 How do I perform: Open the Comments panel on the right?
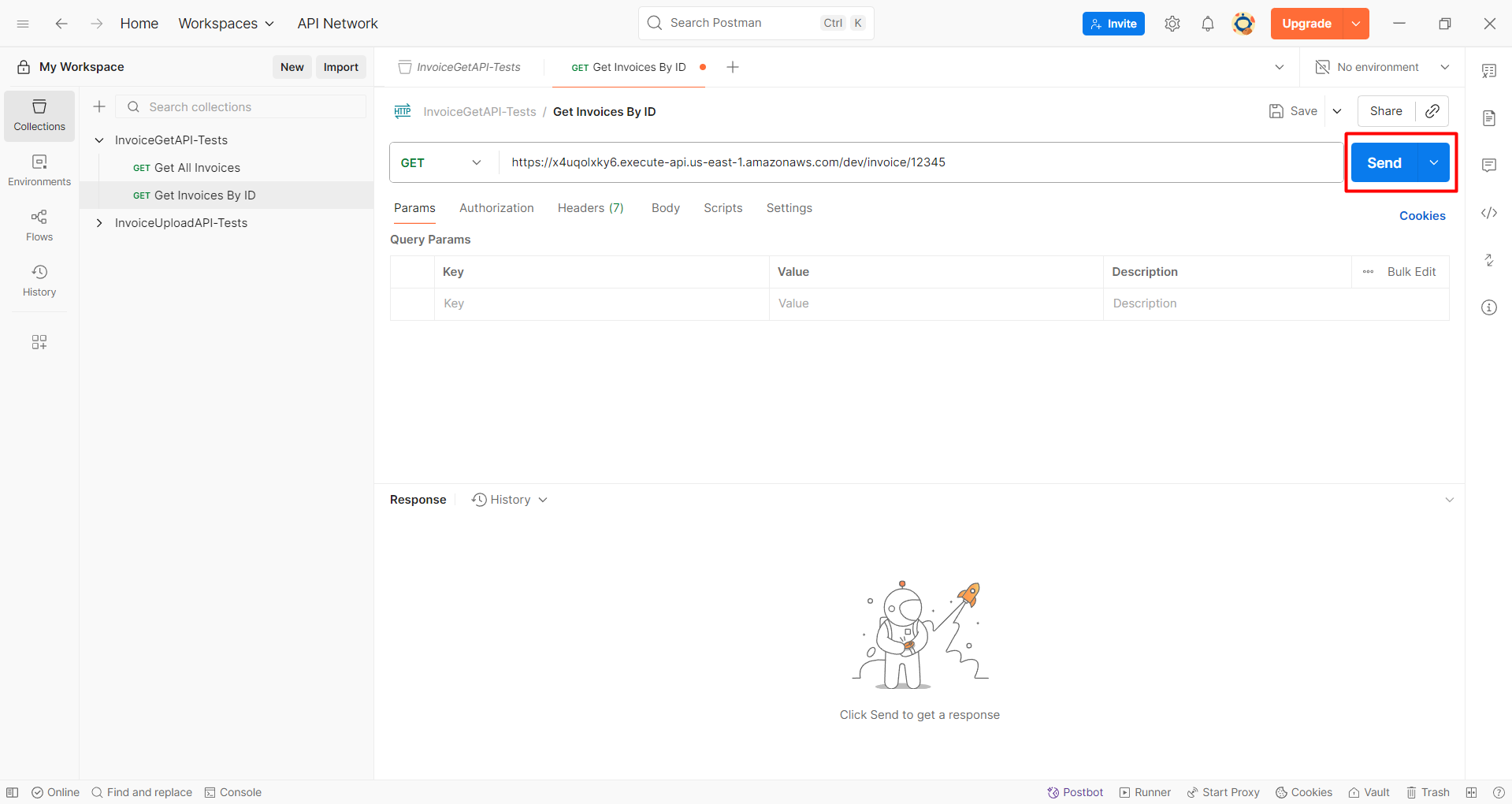click(1488, 165)
